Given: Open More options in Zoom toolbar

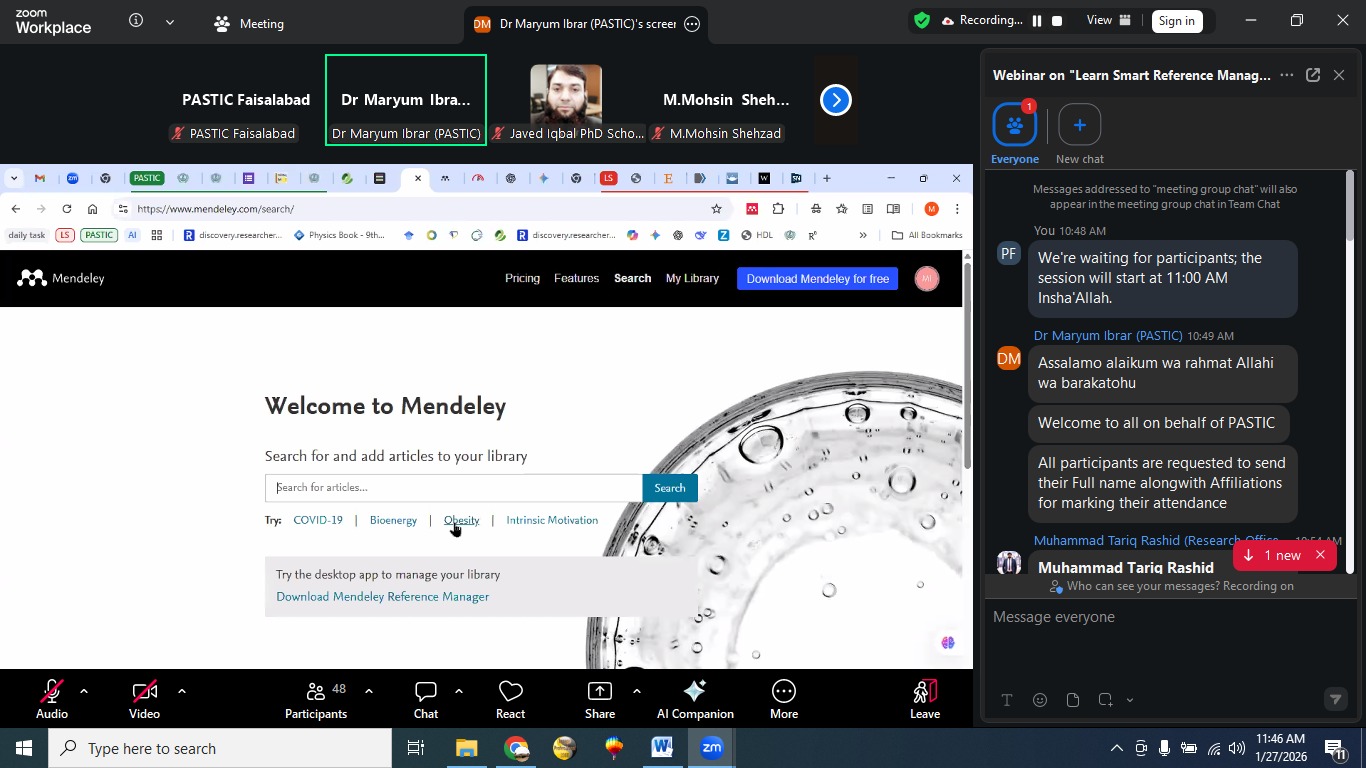Looking at the screenshot, I should click(x=783, y=697).
